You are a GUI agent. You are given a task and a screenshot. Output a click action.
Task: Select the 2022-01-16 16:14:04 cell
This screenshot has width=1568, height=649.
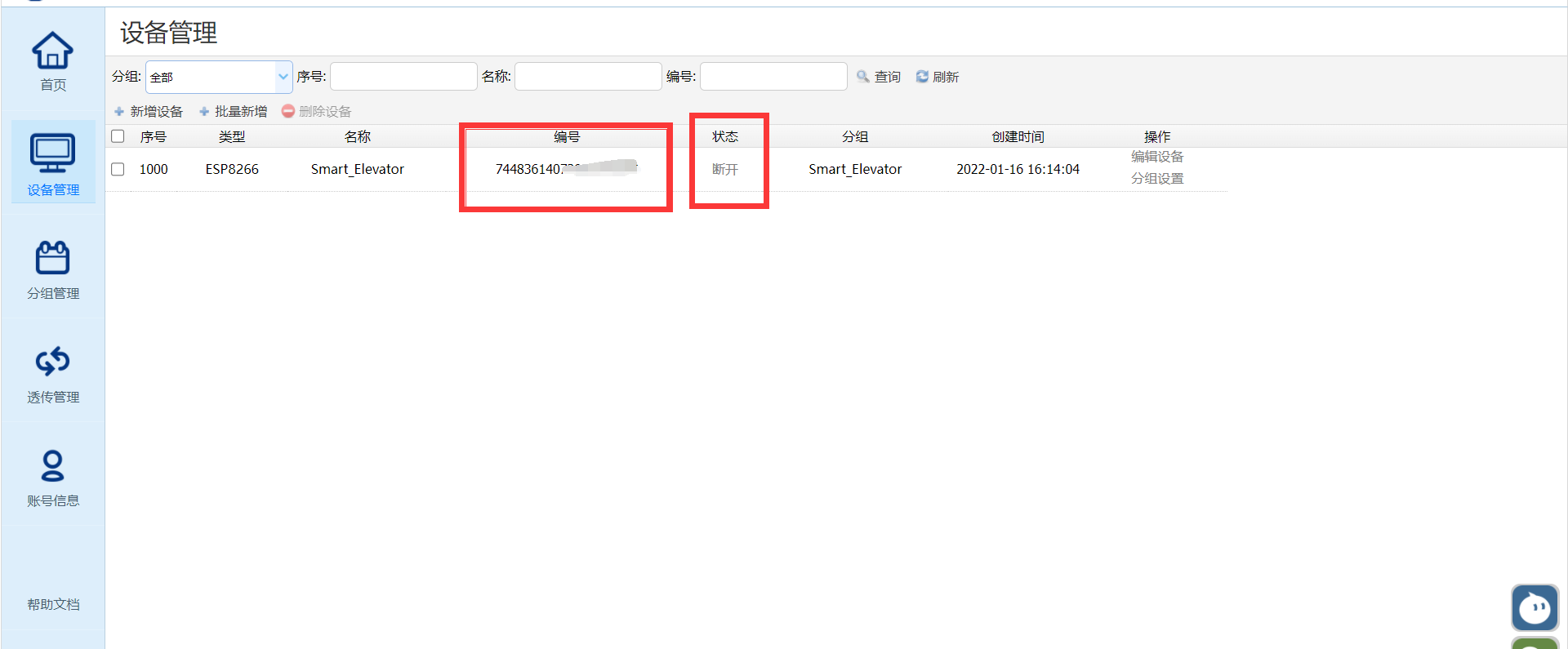1018,169
